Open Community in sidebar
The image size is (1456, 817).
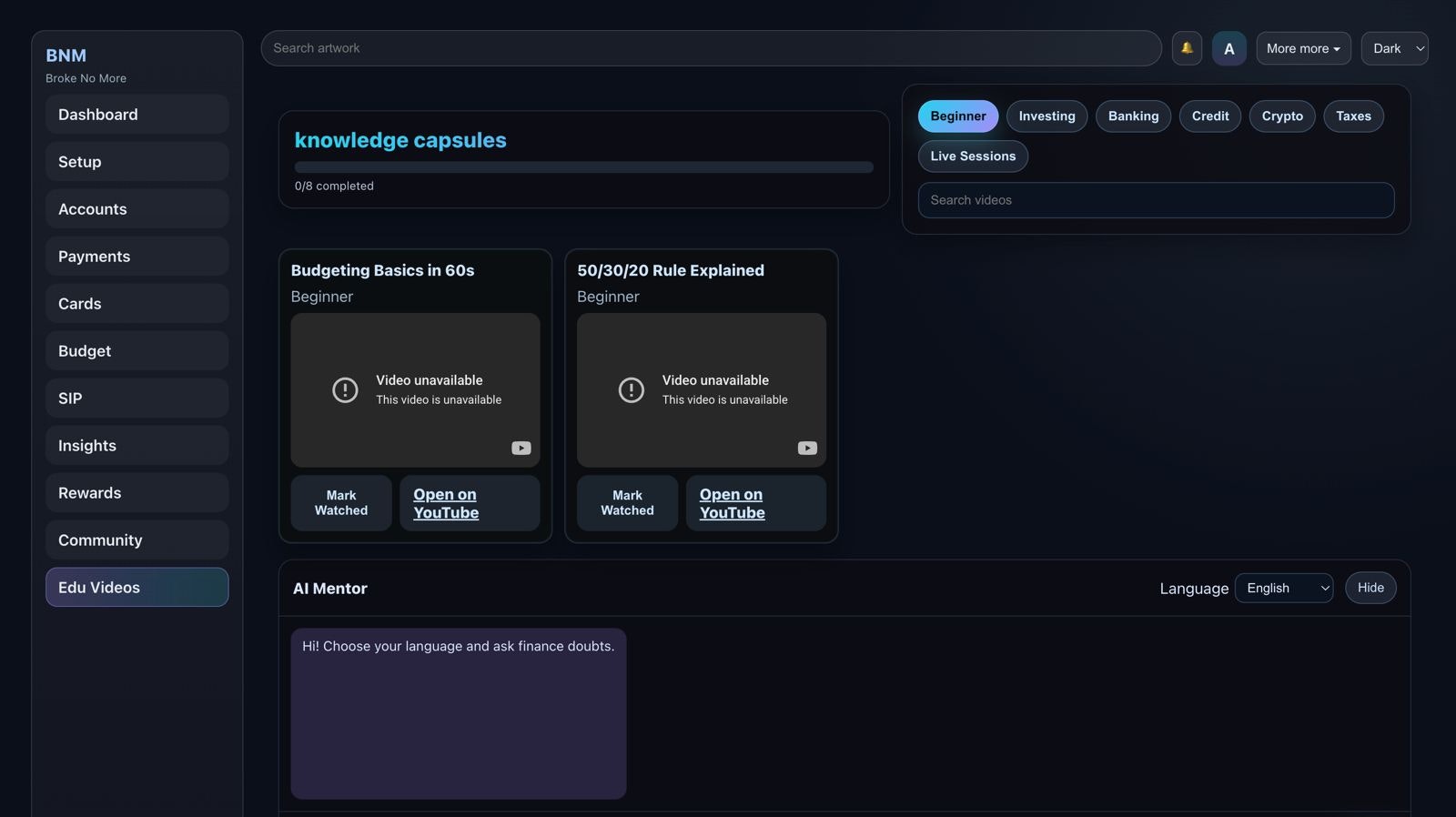click(x=136, y=540)
